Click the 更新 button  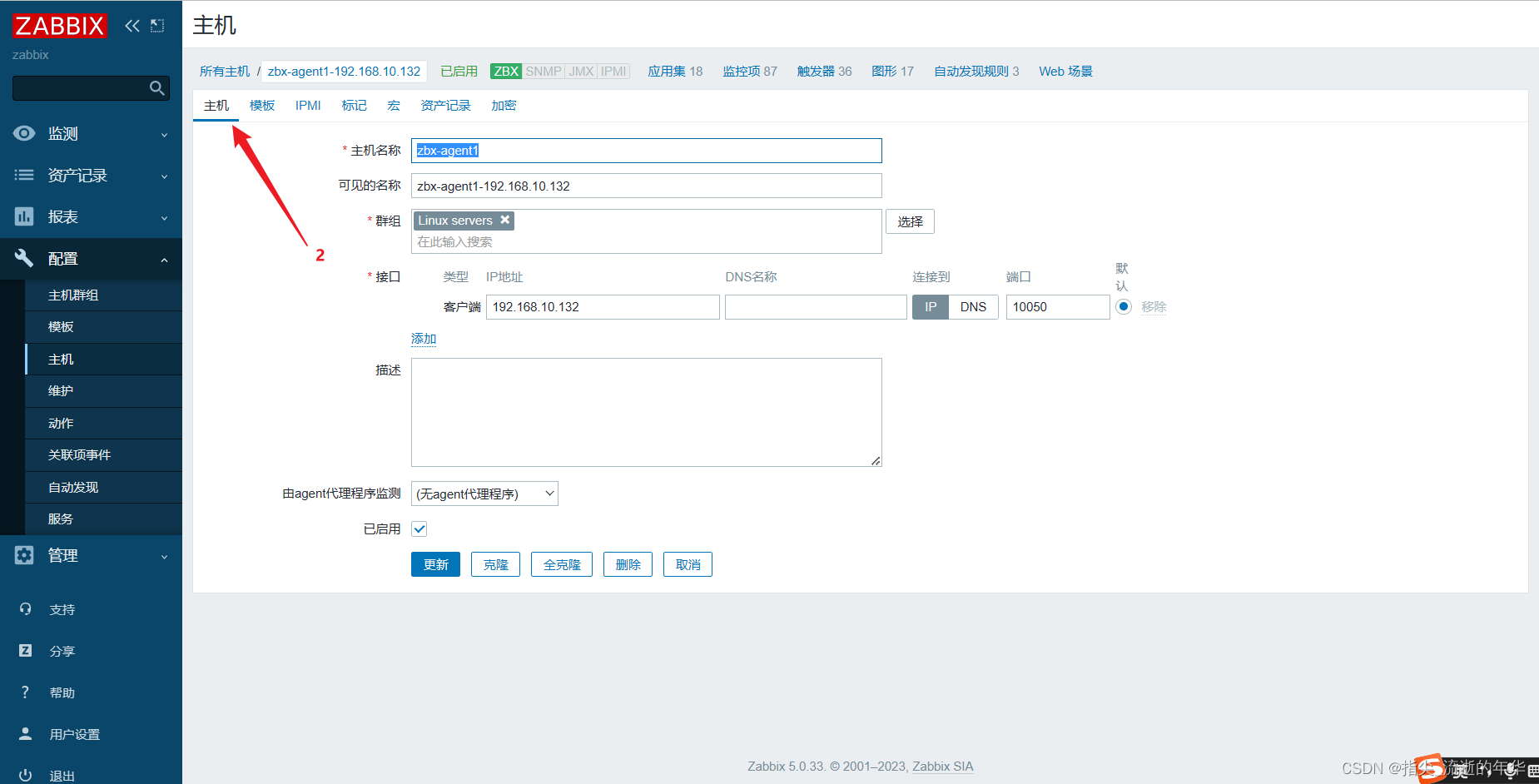435,564
